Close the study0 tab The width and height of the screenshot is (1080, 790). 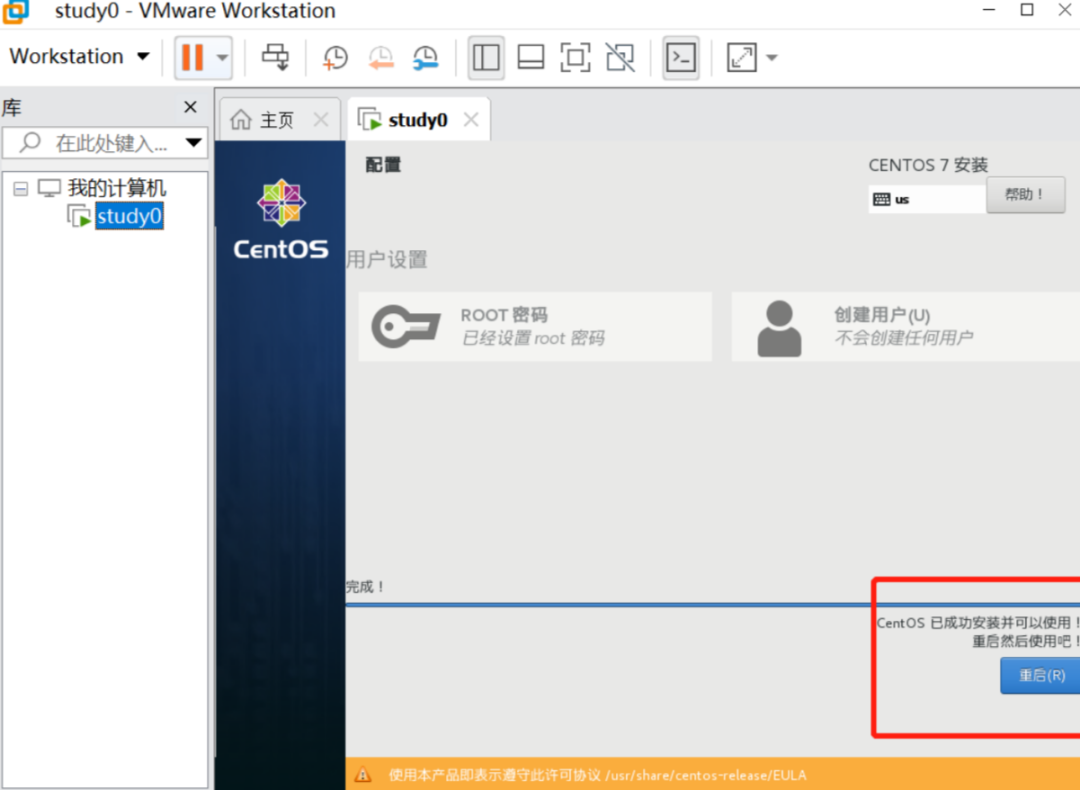[471, 120]
